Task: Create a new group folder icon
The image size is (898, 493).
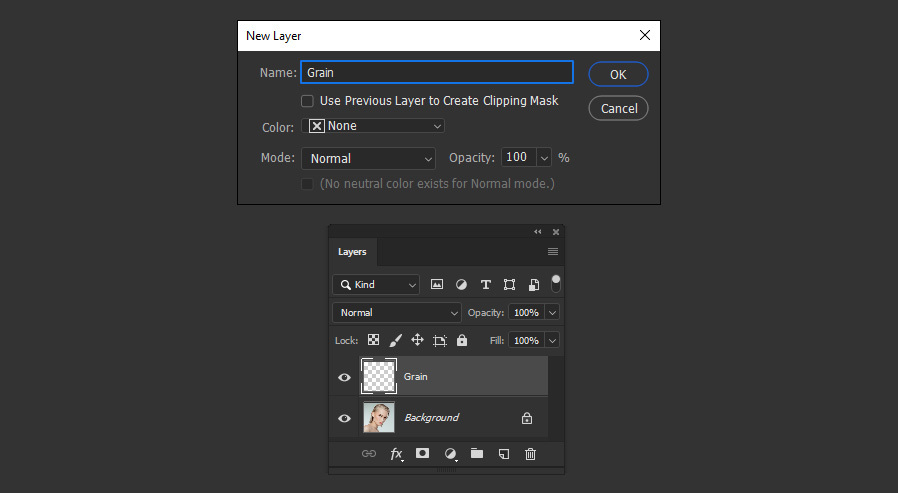Action: (x=476, y=453)
